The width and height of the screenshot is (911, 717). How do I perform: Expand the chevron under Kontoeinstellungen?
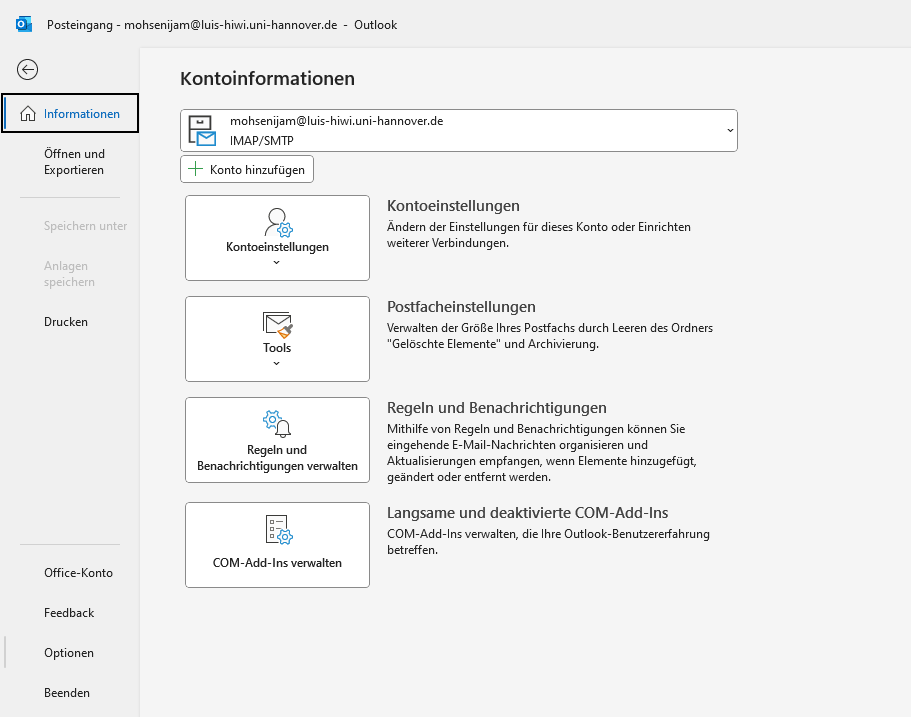(277, 263)
